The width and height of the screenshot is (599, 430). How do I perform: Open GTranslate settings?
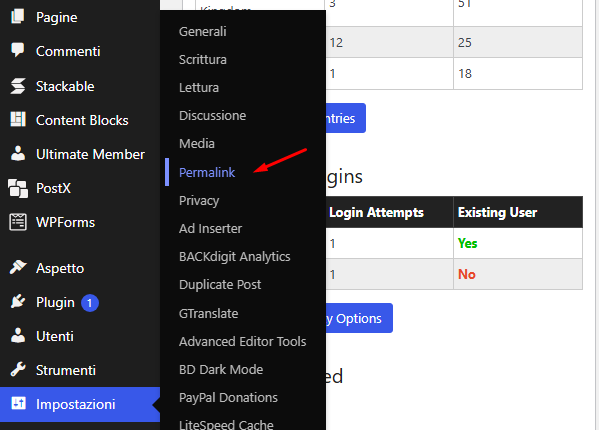pyautogui.click(x=208, y=314)
